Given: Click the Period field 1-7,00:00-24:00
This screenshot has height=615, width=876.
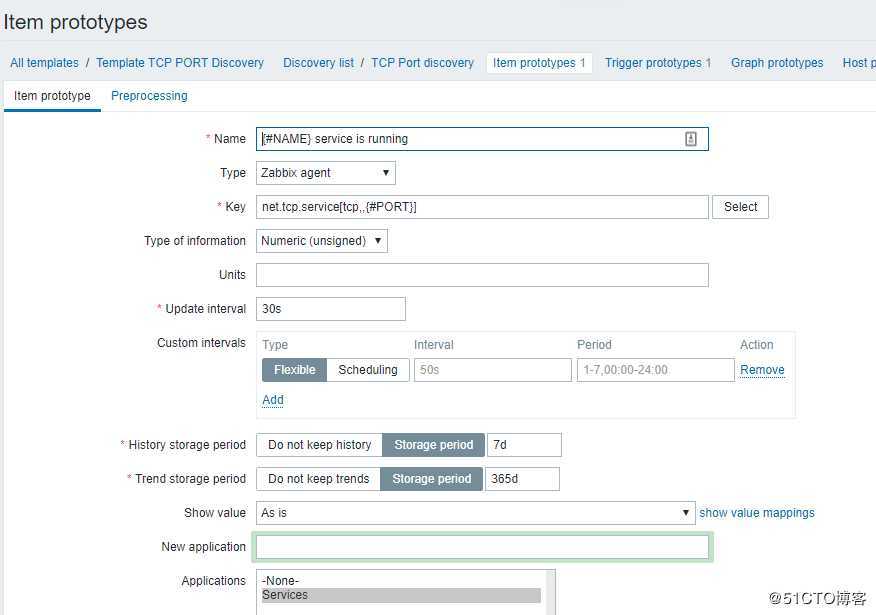Looking at the screenshot, I should coord(655,370).
